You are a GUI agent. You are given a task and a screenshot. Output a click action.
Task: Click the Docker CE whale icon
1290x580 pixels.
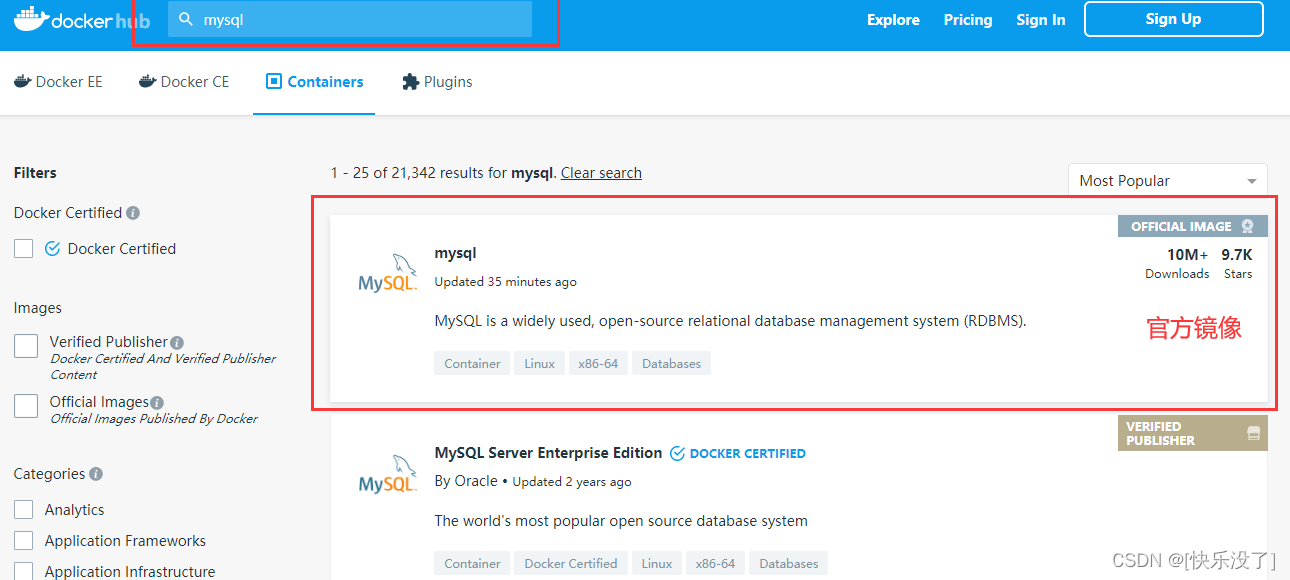pos(148,82)
